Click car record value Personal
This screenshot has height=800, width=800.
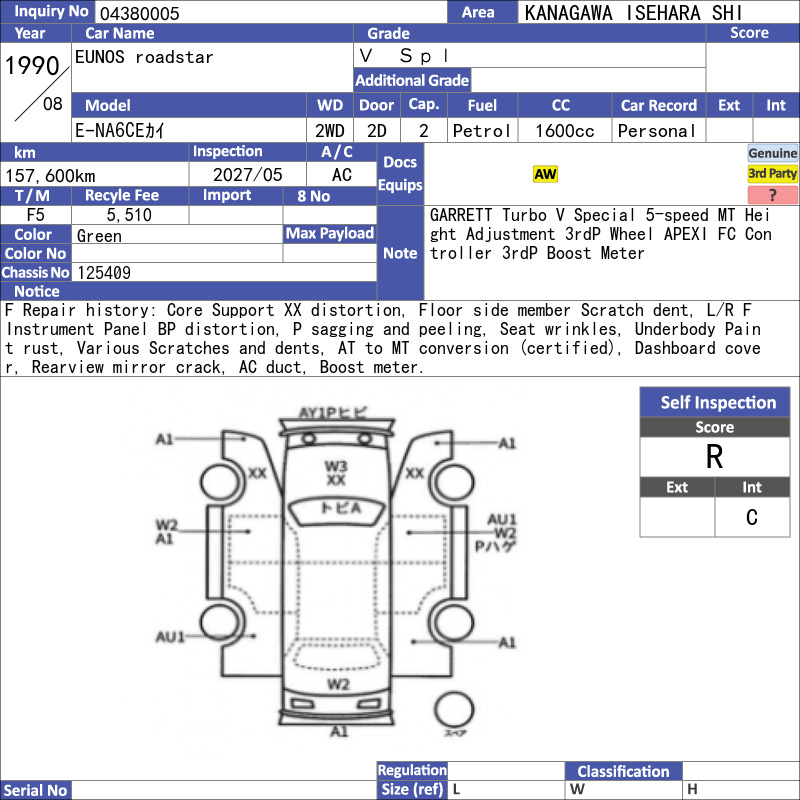click(x=657, y=131)
